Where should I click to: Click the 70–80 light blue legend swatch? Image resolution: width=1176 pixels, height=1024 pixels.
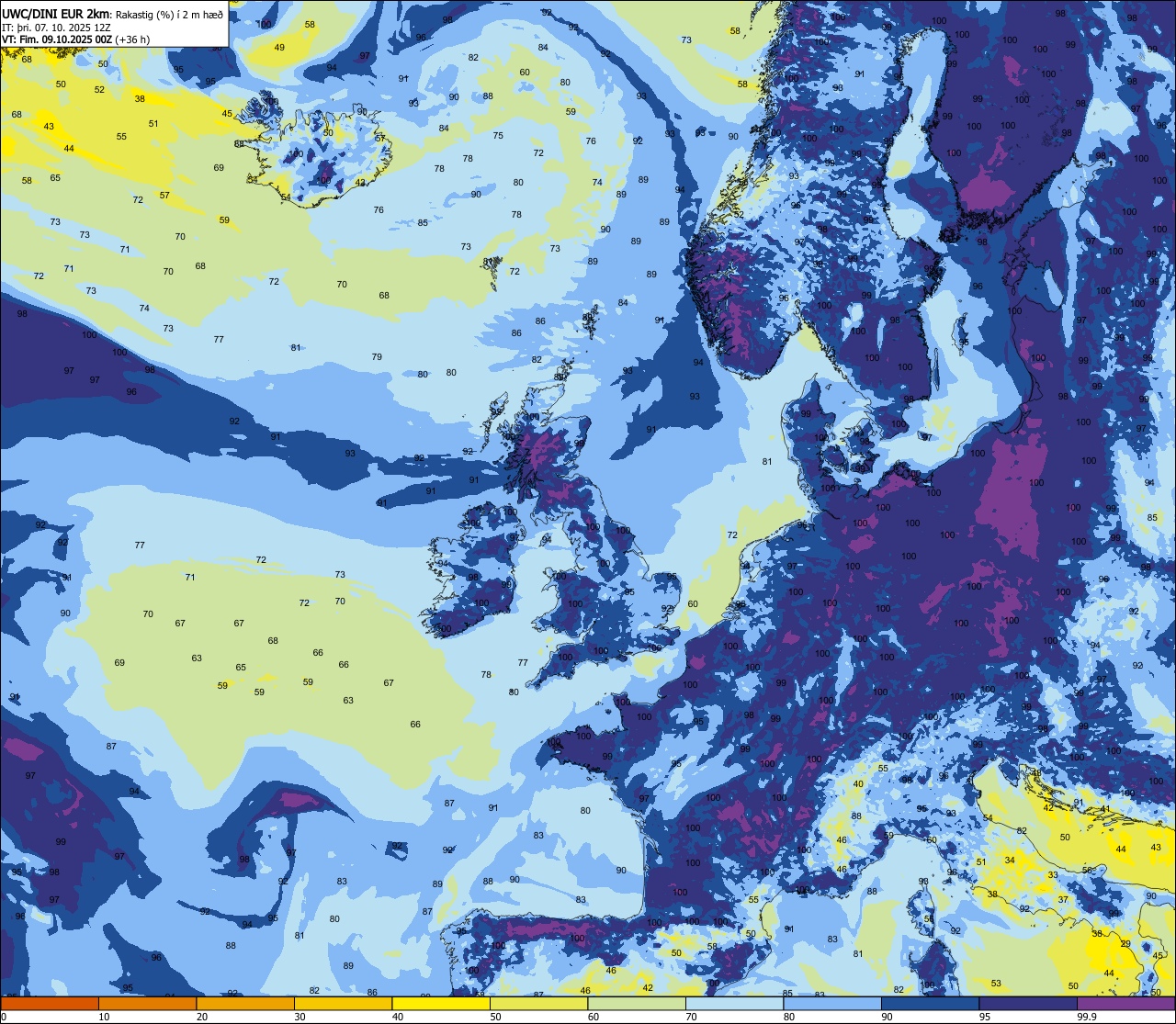click(x=734, y=1003)
